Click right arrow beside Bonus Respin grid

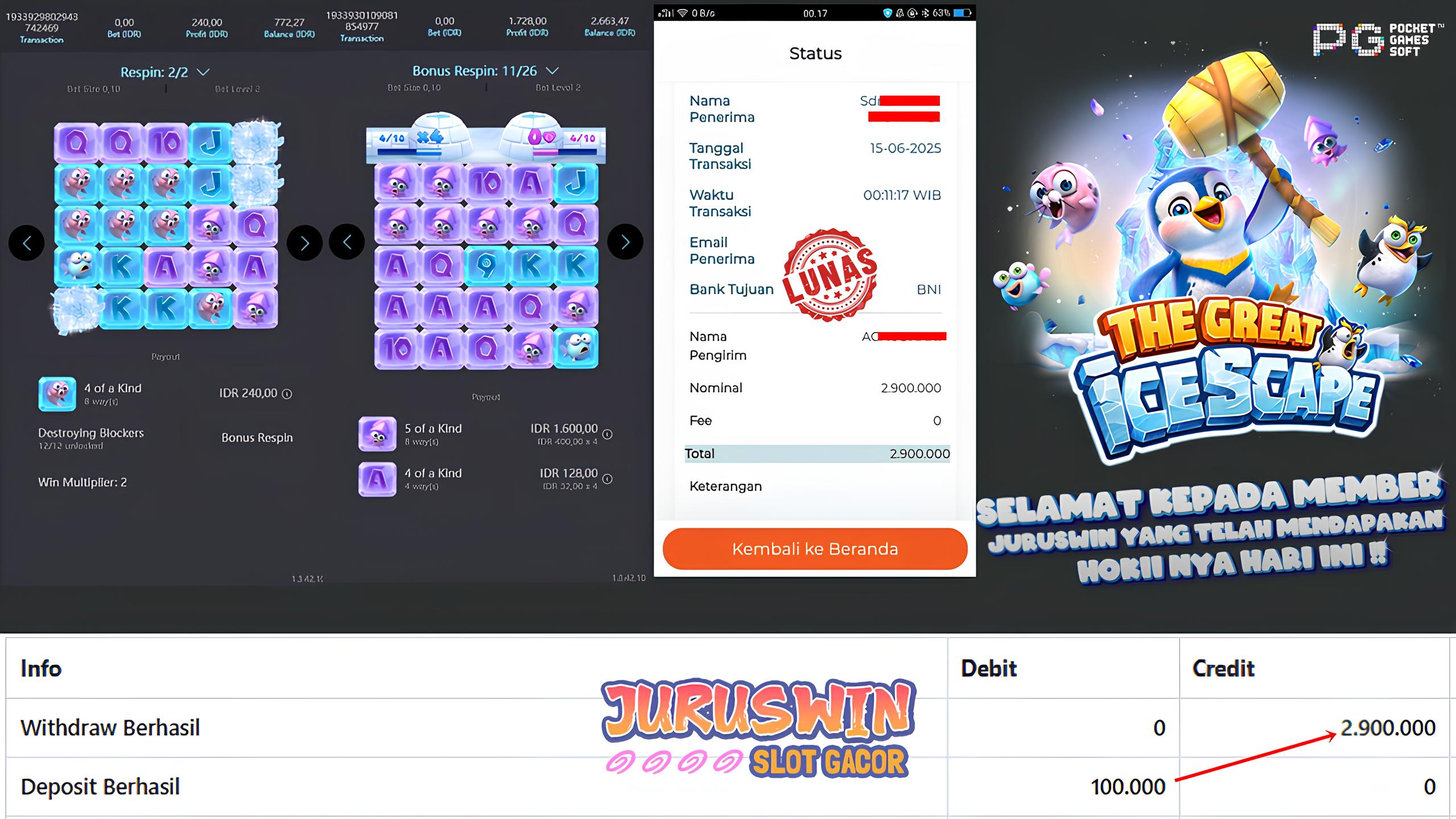point(626,242)
